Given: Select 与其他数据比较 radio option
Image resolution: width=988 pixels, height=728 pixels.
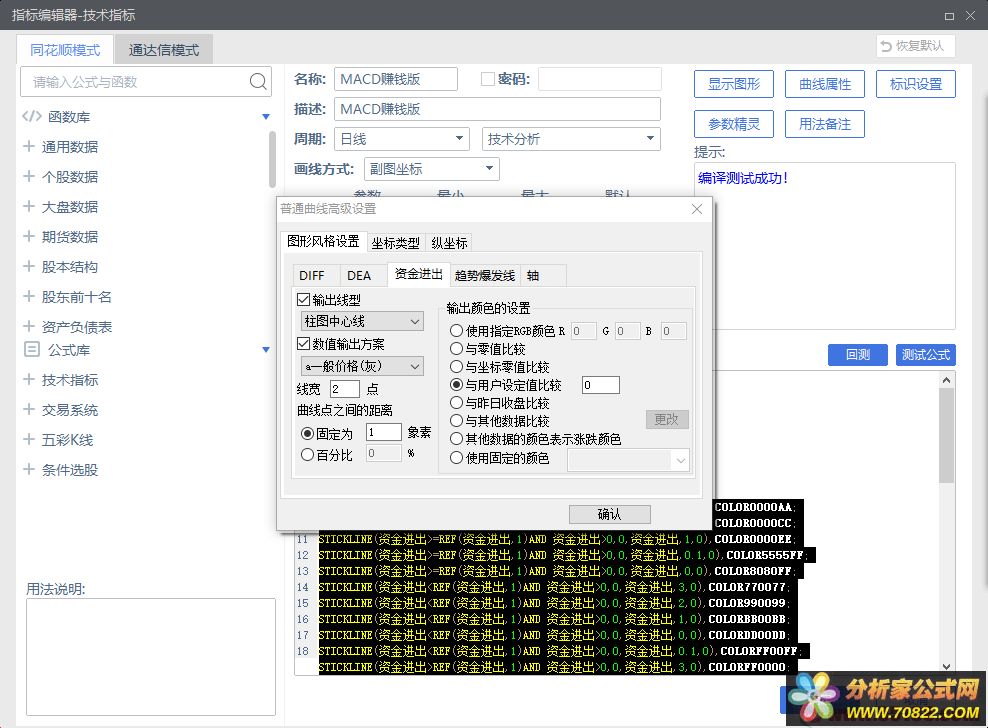Looking at the screenshot, I should [x=456, y=420].
